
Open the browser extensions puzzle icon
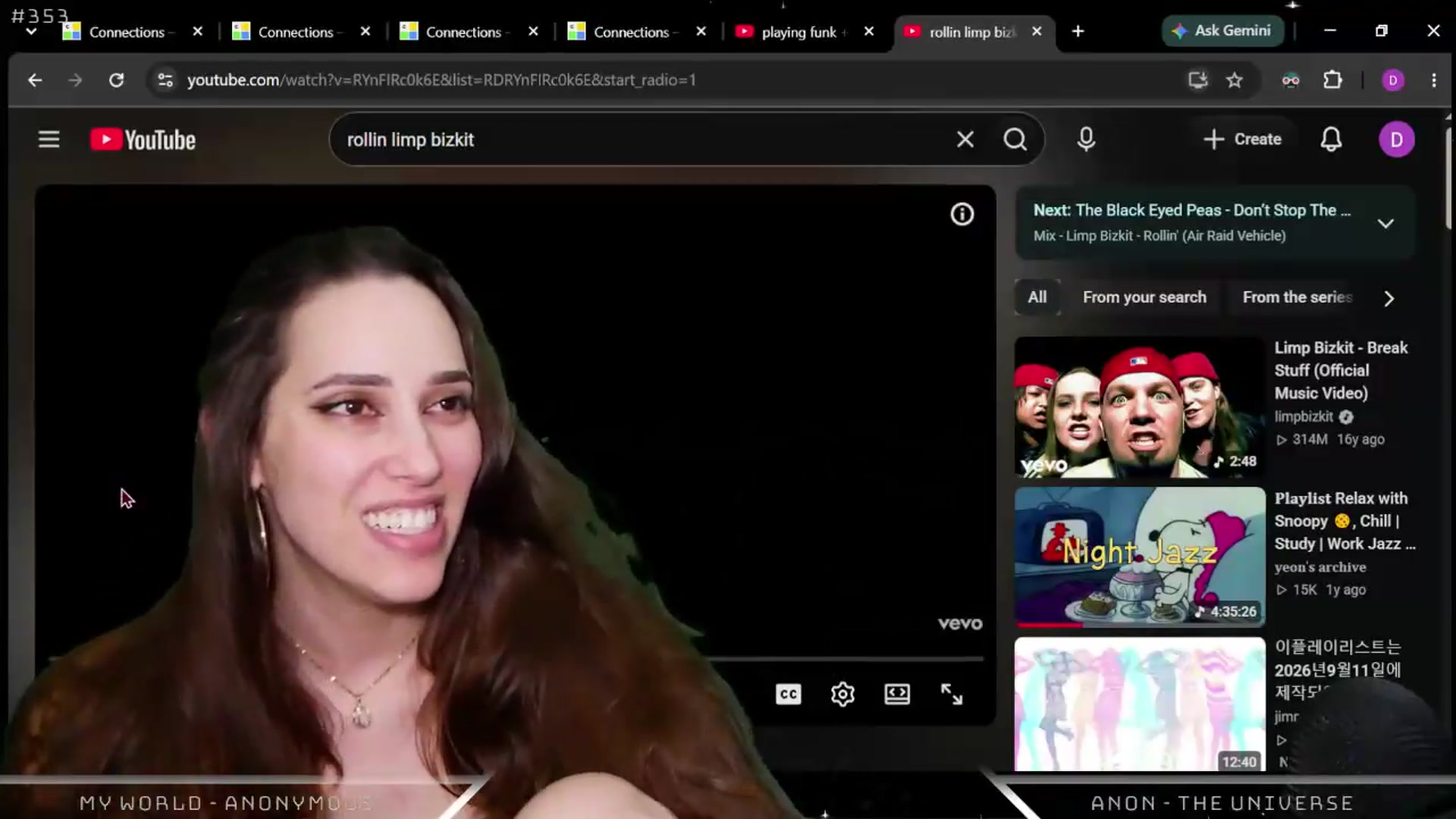click(x=1332, y=80)
